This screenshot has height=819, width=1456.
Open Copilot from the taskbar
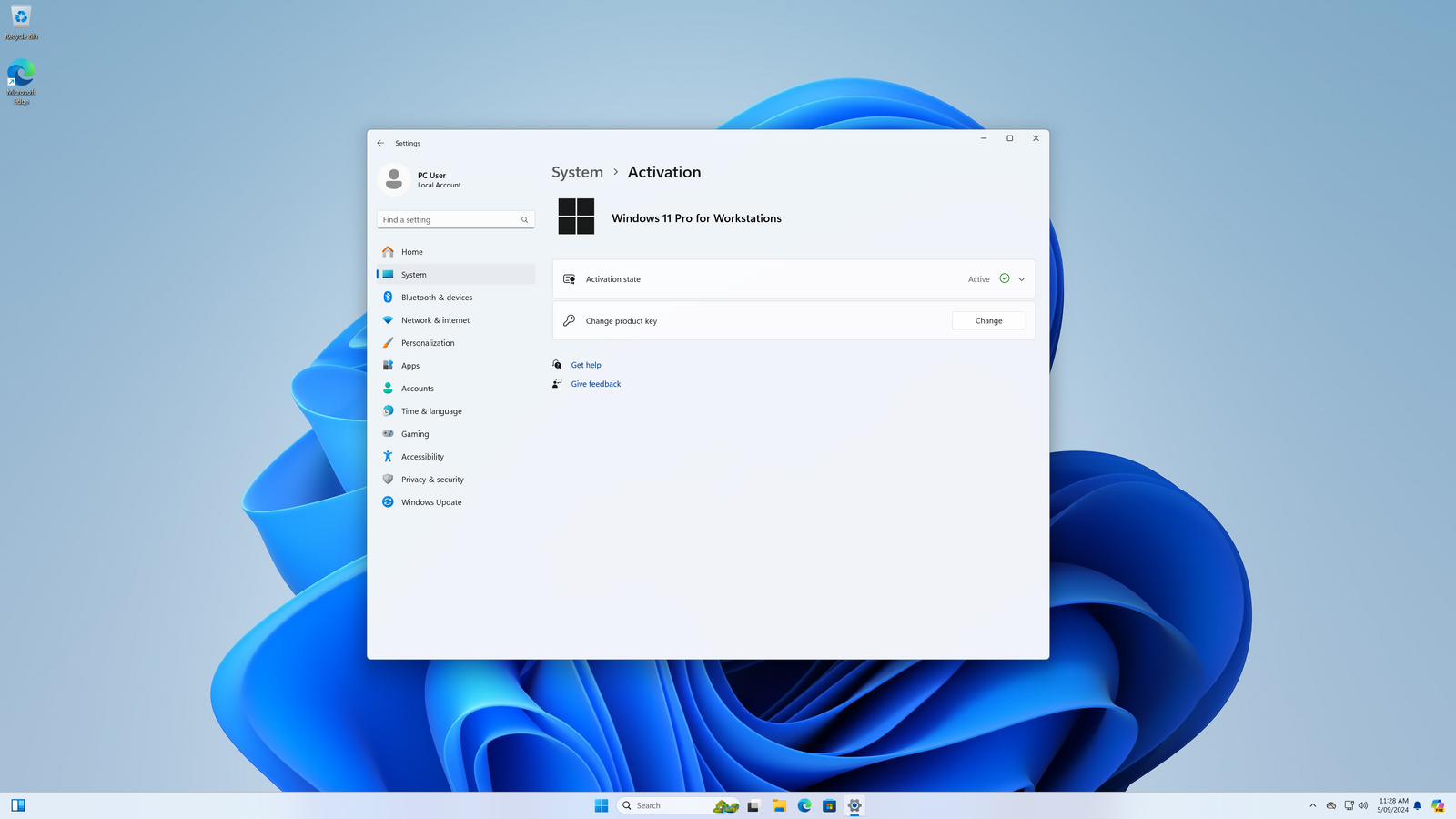pyautogui.click(x=1438, y=805)
